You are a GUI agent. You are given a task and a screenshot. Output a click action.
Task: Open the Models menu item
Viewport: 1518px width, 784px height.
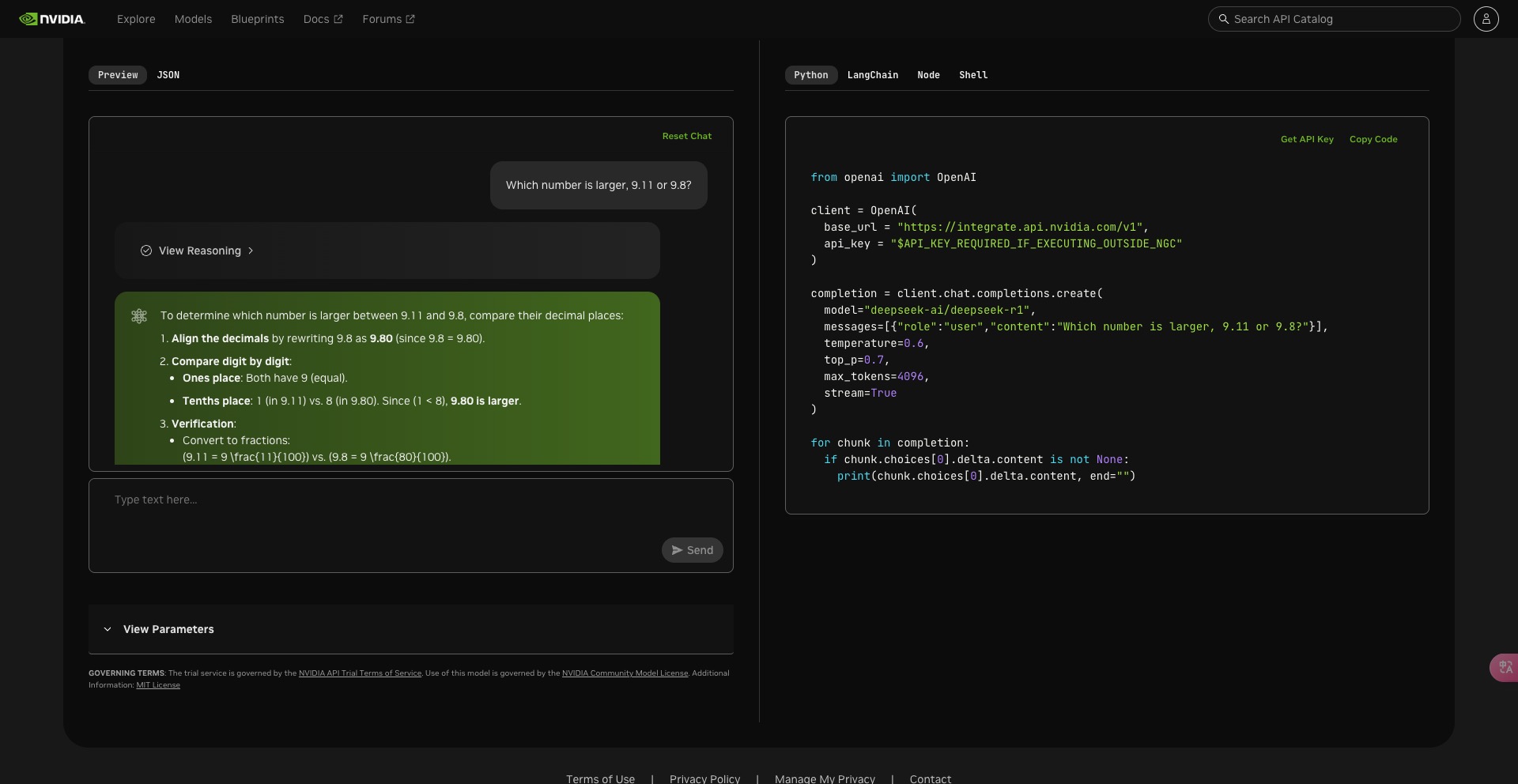tap(193, 19)
